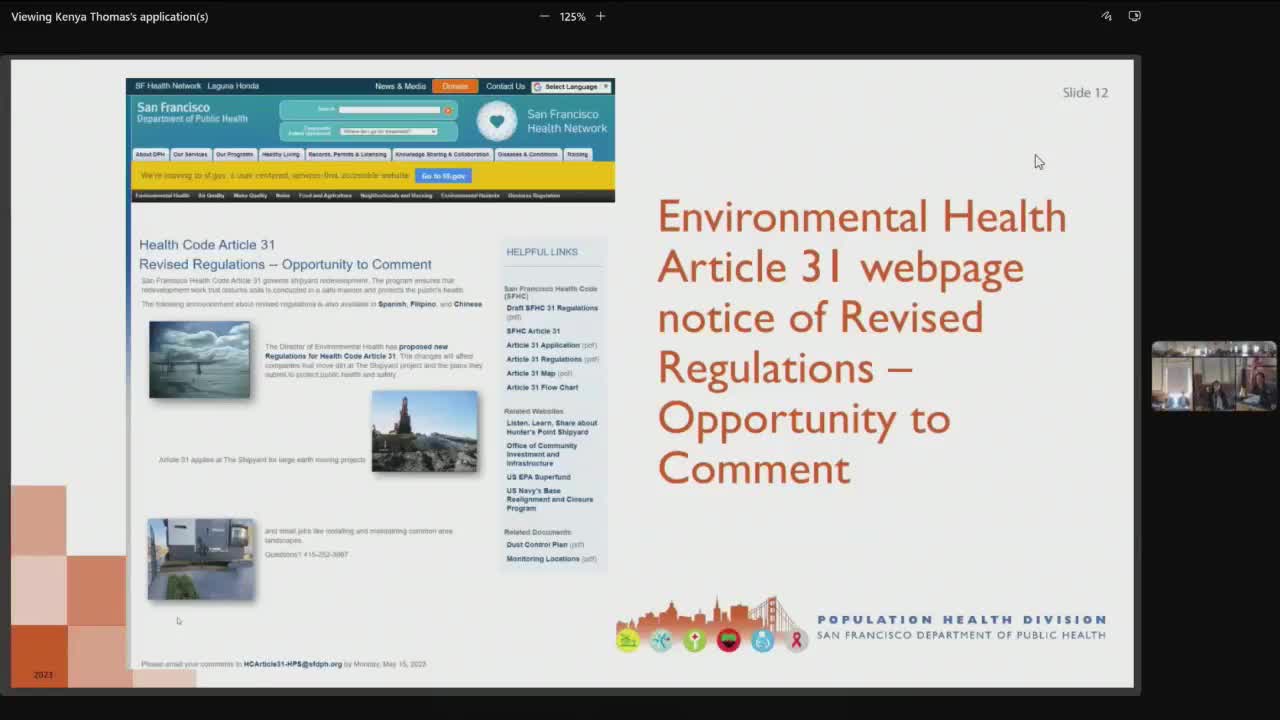Open the Article 31 Flow Chart link
Screen dimensions: 1280x720
coord(542,387)
